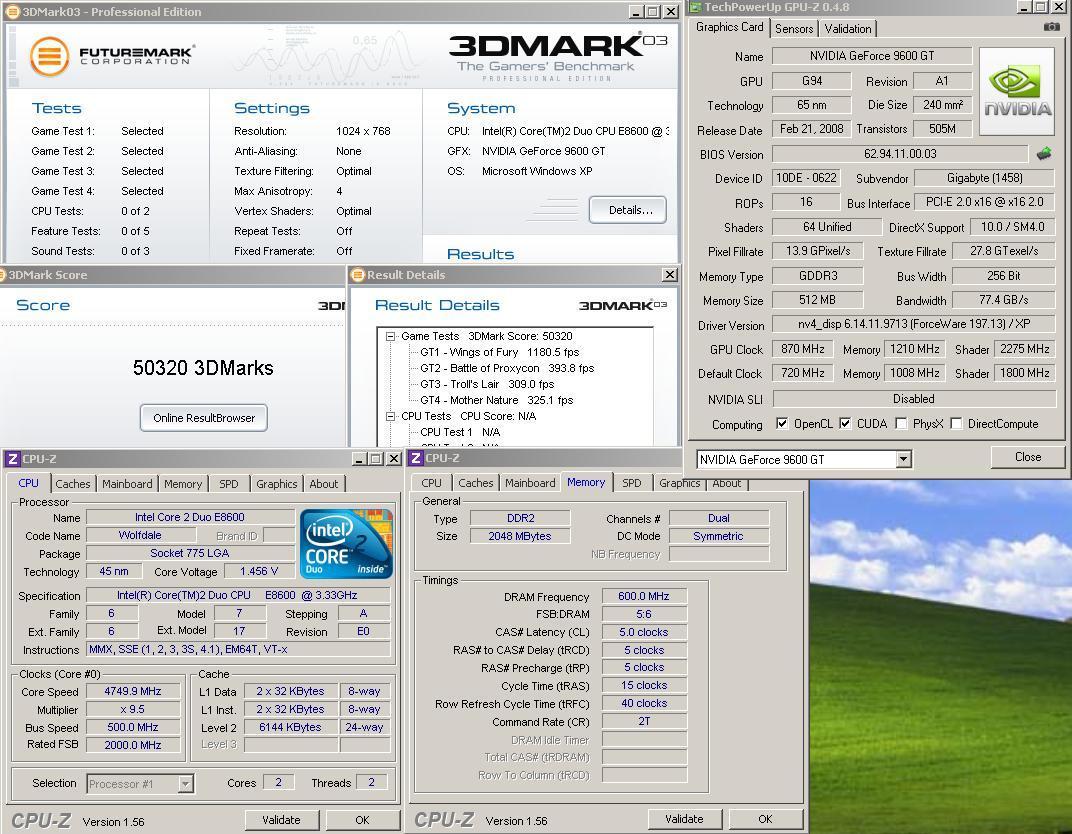
Task: Click the Close button in GPU-Z
Action: click(x=1028, y=457)
